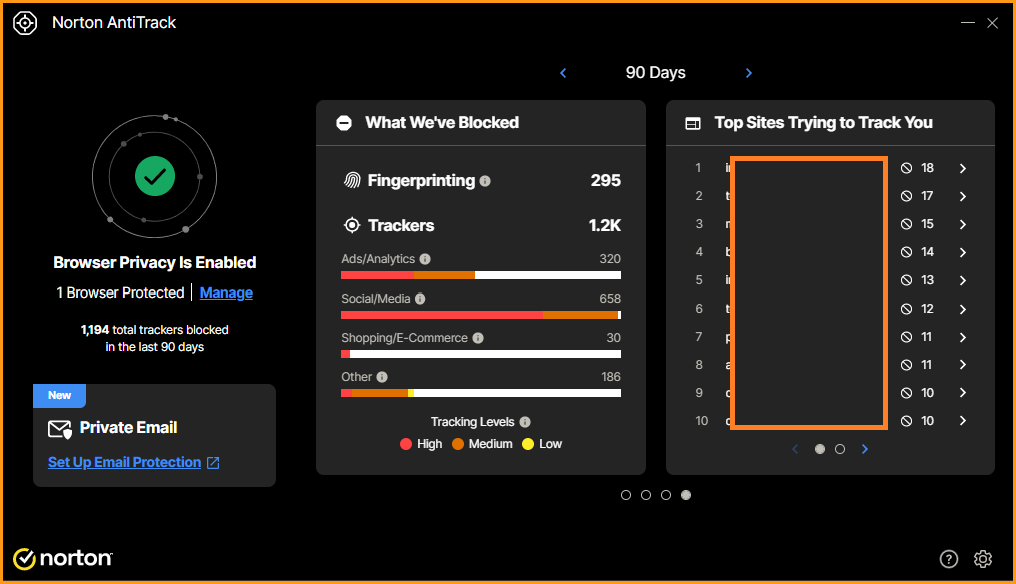Click the Norton AntiTrack logo icon
This screenshot has width=1016, height=584.
click(x=25, y=23)
